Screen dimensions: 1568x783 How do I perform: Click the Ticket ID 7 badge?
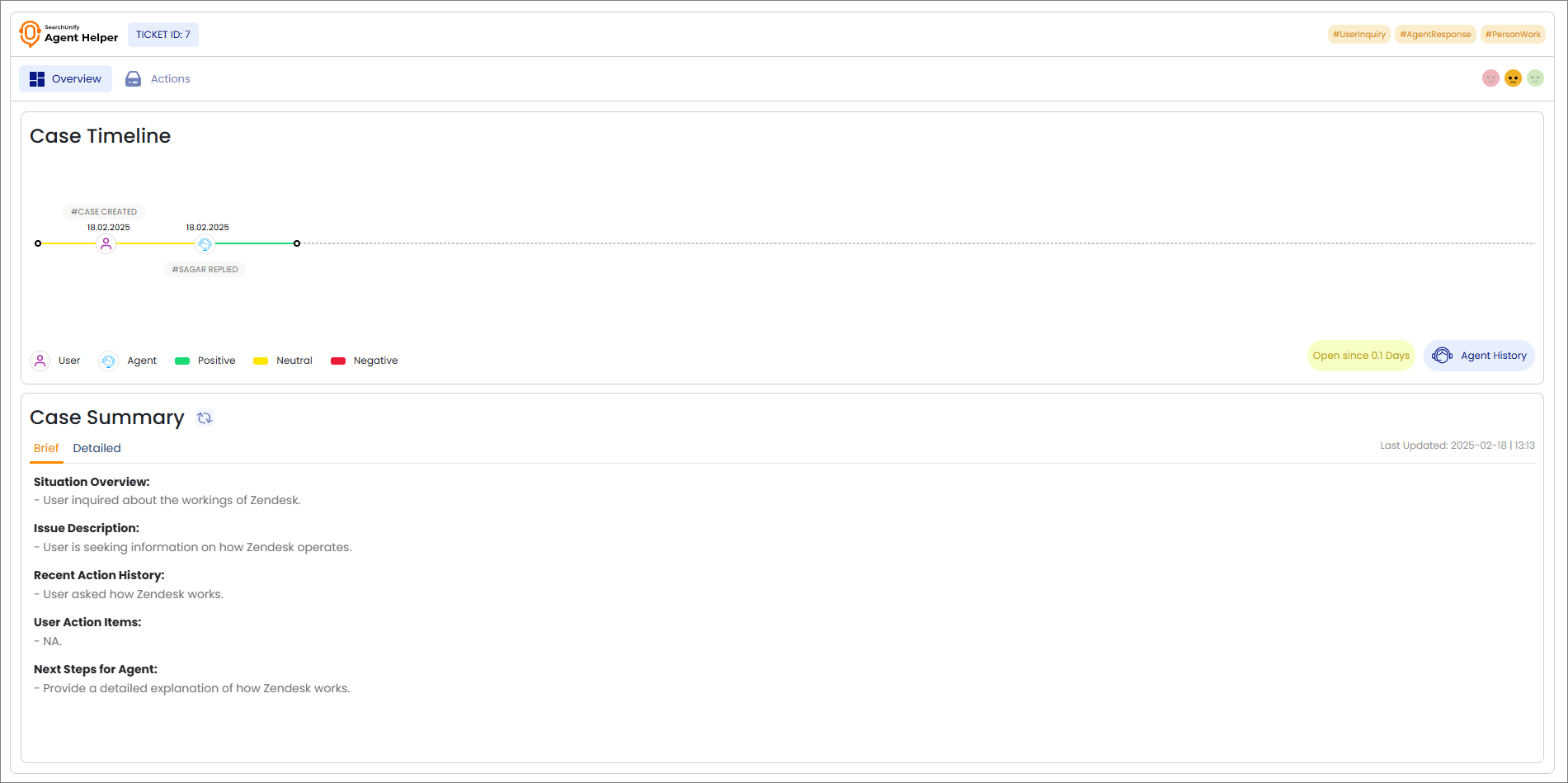[x=163, y=35]
